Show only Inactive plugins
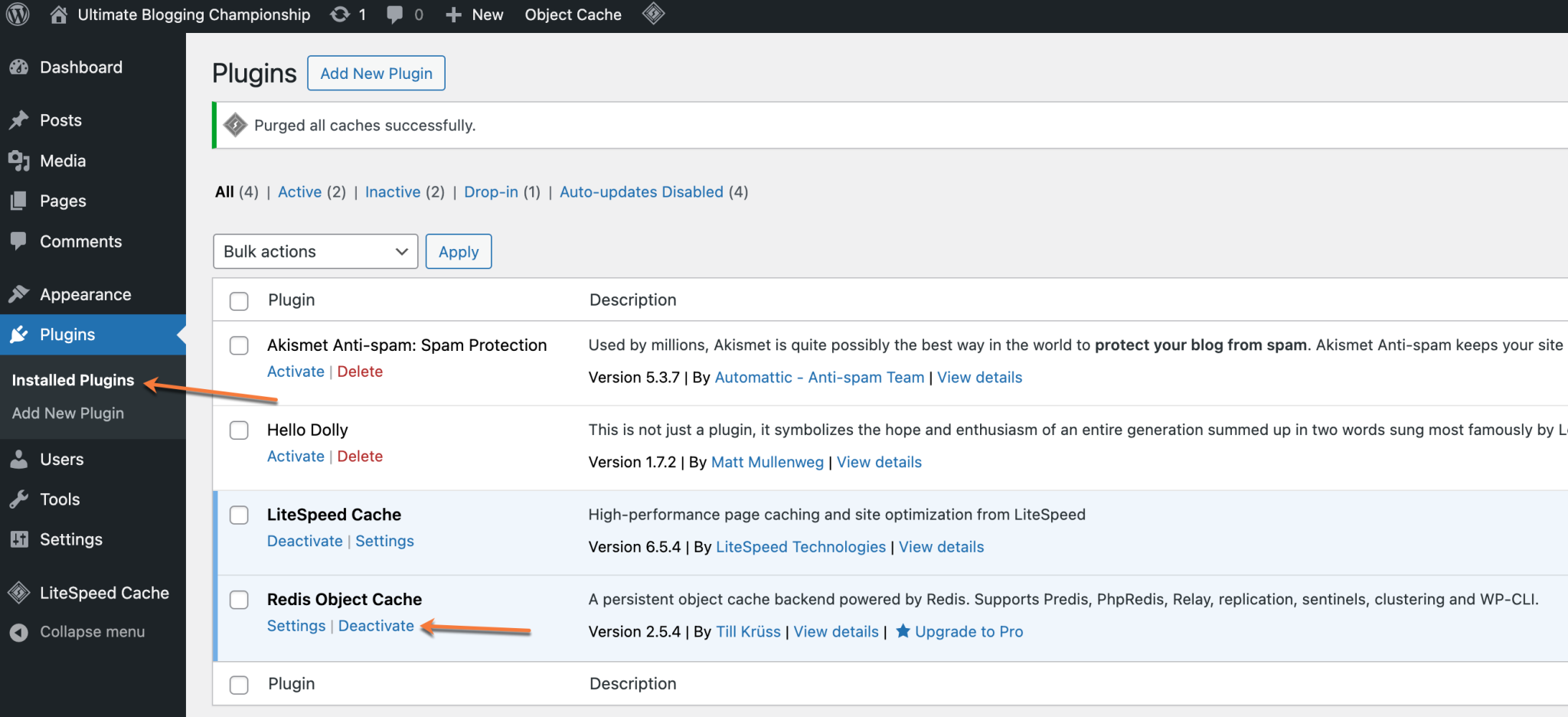This screenshot has width=1568, height=717. 392,192
